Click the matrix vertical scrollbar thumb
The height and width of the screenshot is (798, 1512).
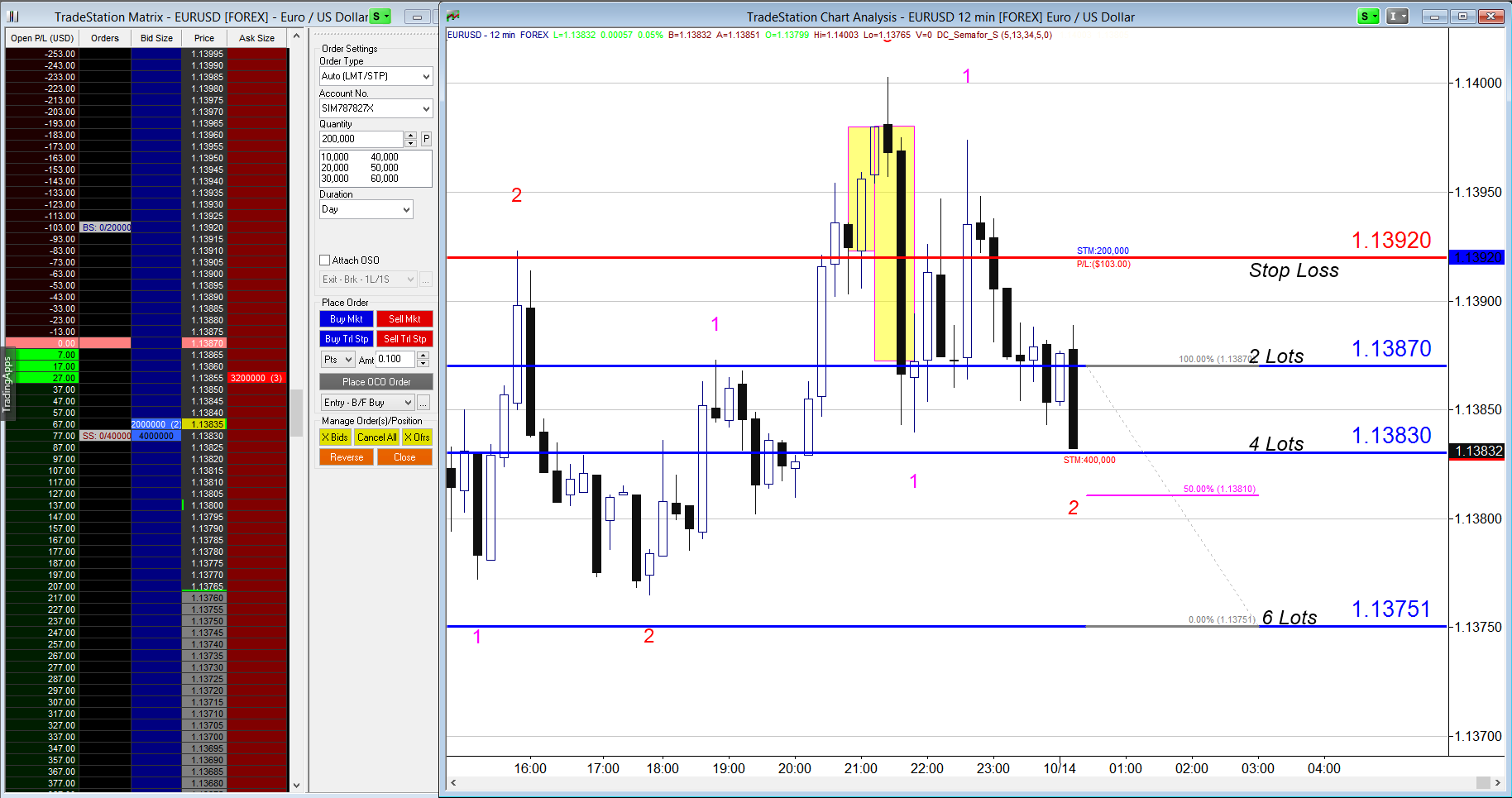tap(296, 413)
